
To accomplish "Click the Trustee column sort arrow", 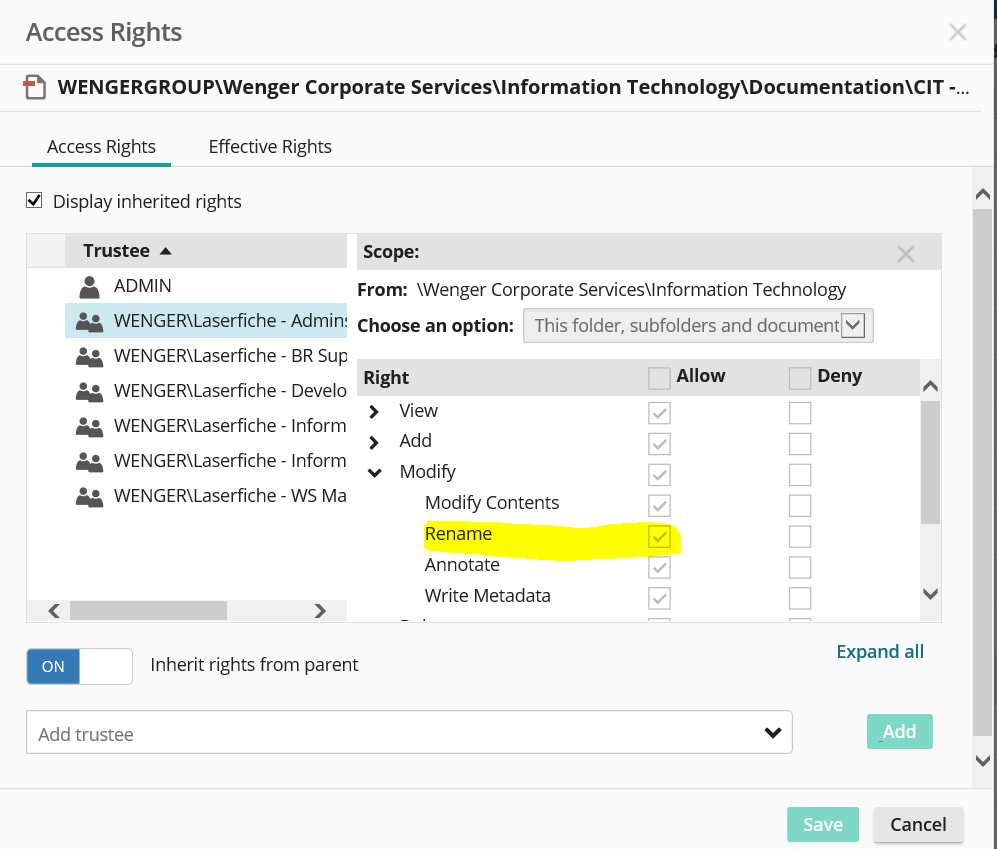I will pyautogui.click(x=166, y=251).
